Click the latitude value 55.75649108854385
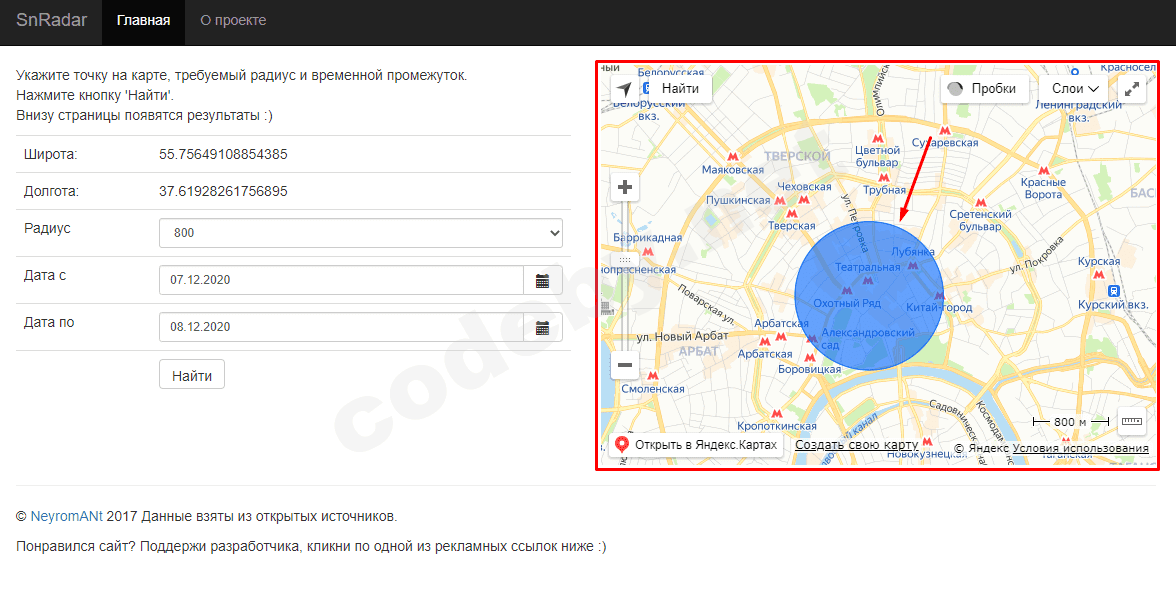1176x590 pixels. pyautogui.click(x=223, y=154)
